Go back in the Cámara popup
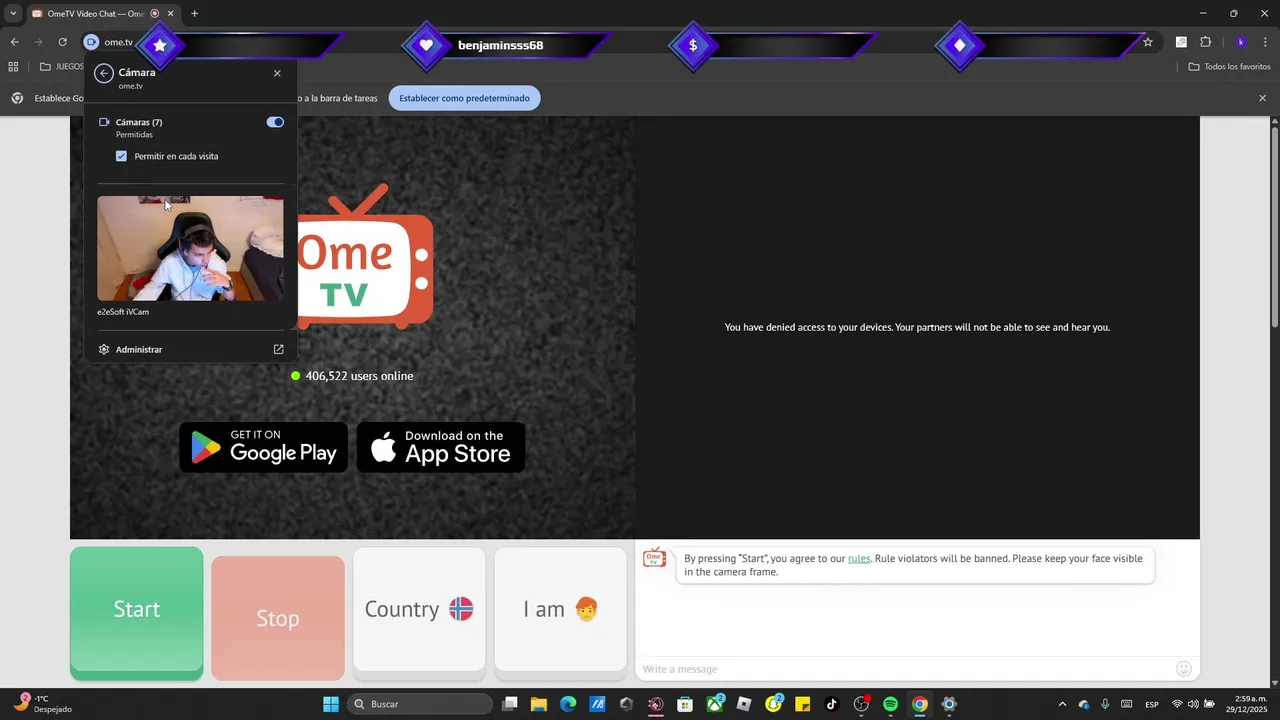This screenshot has width=1280, height=720. (x=104, y=73)
